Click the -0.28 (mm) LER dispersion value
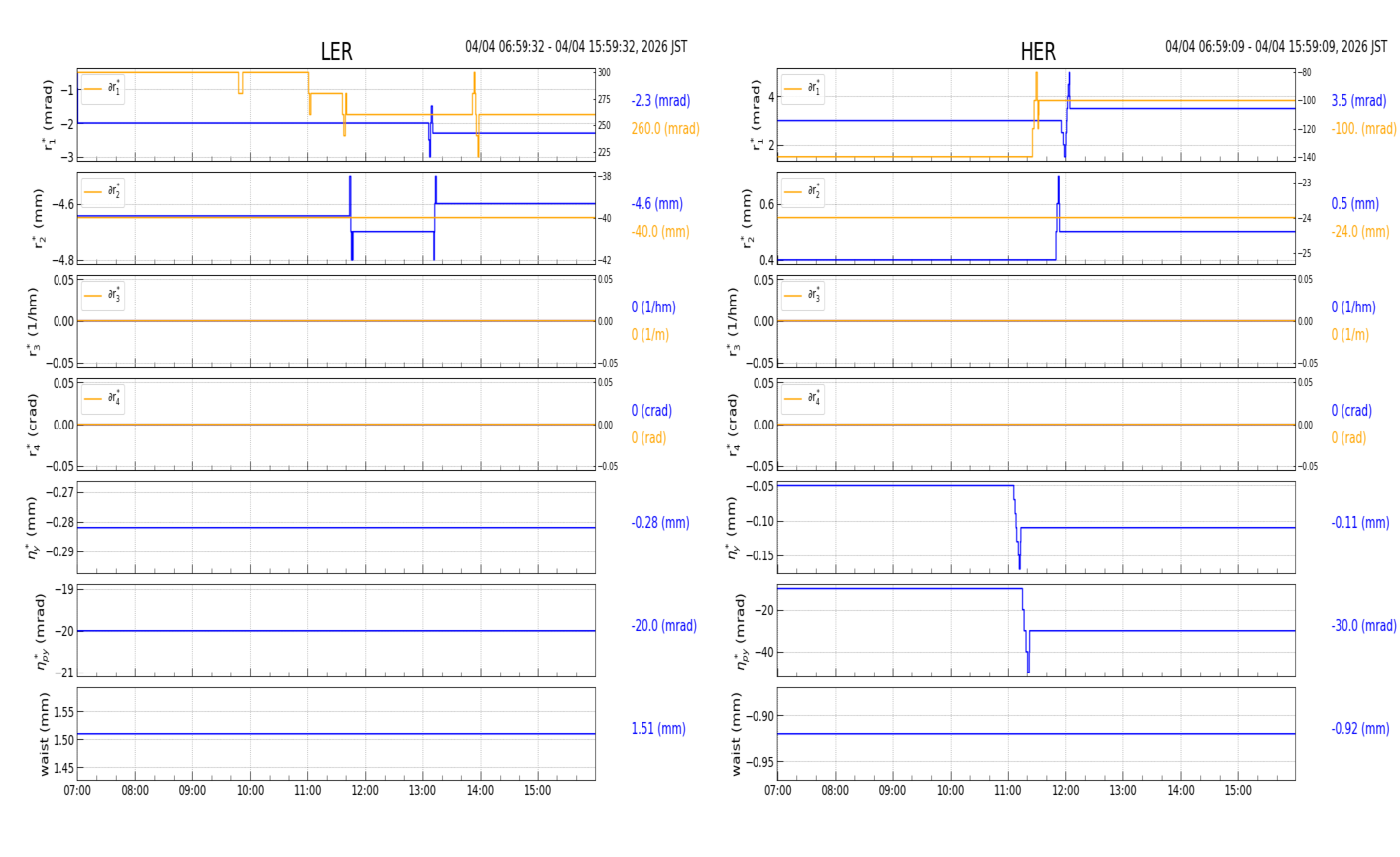 [x=659, y=523]
